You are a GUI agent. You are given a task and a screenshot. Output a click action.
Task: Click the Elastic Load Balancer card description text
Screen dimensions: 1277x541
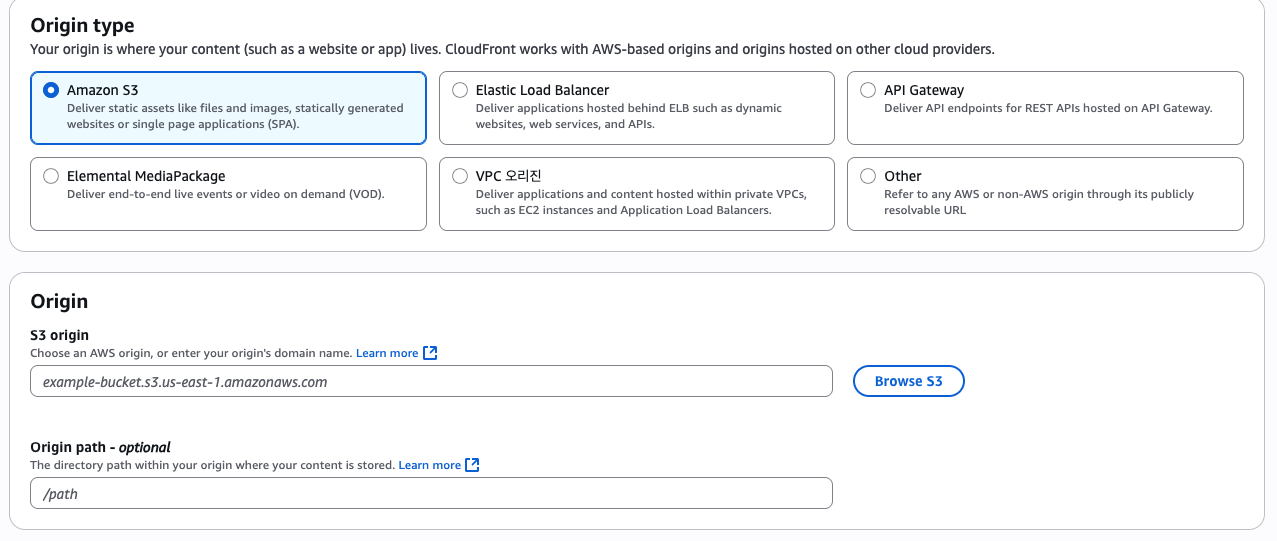628,116
